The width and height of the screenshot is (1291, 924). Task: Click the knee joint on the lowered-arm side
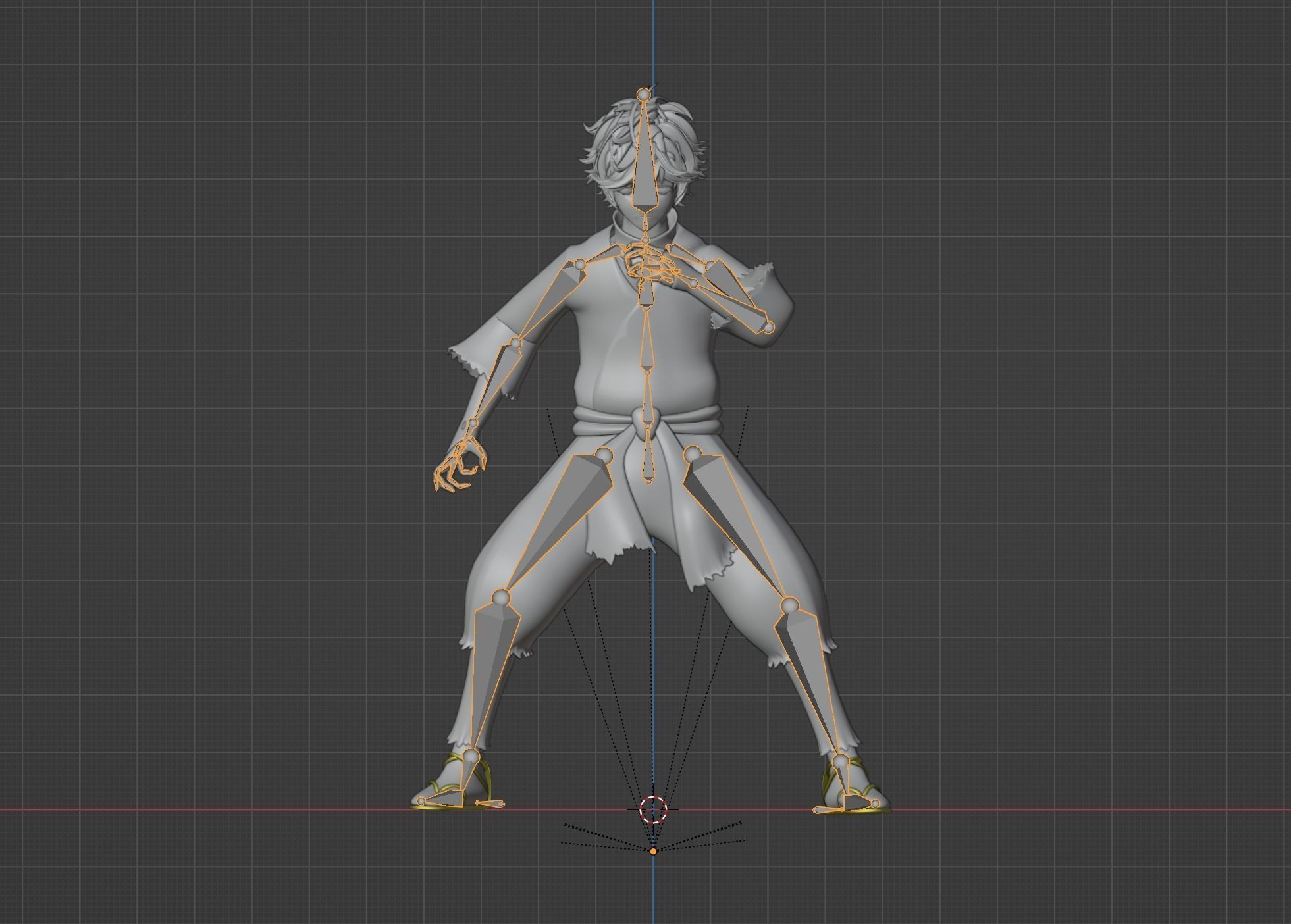[502, 597]
